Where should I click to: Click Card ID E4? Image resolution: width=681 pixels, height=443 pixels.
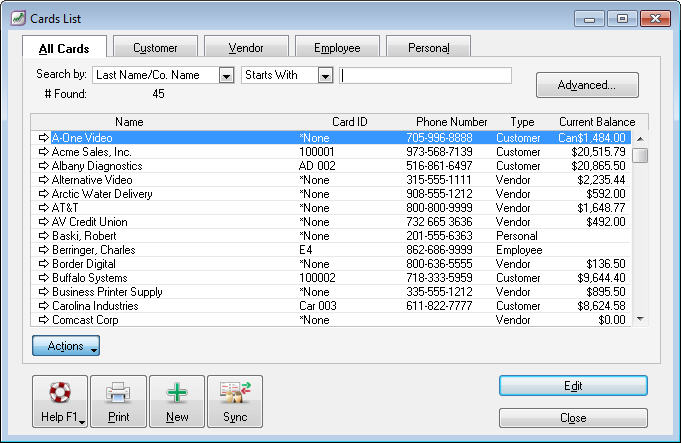tap(306, 250)
